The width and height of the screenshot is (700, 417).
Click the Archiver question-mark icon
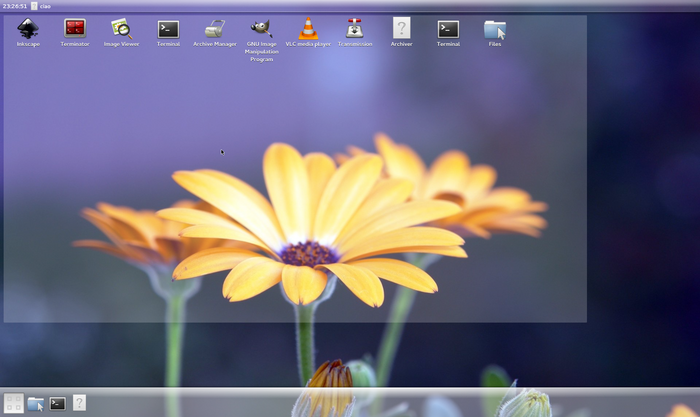click(x=401, y=29)
